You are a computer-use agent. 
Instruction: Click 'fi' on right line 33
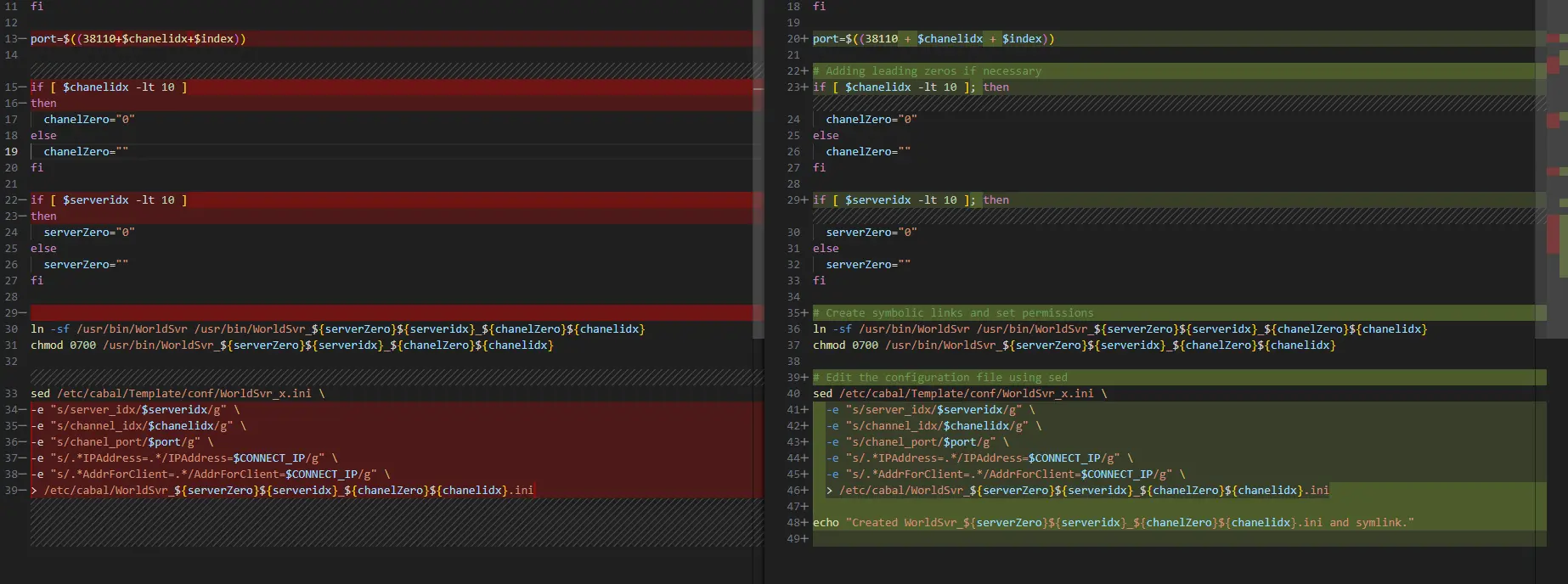819,280
